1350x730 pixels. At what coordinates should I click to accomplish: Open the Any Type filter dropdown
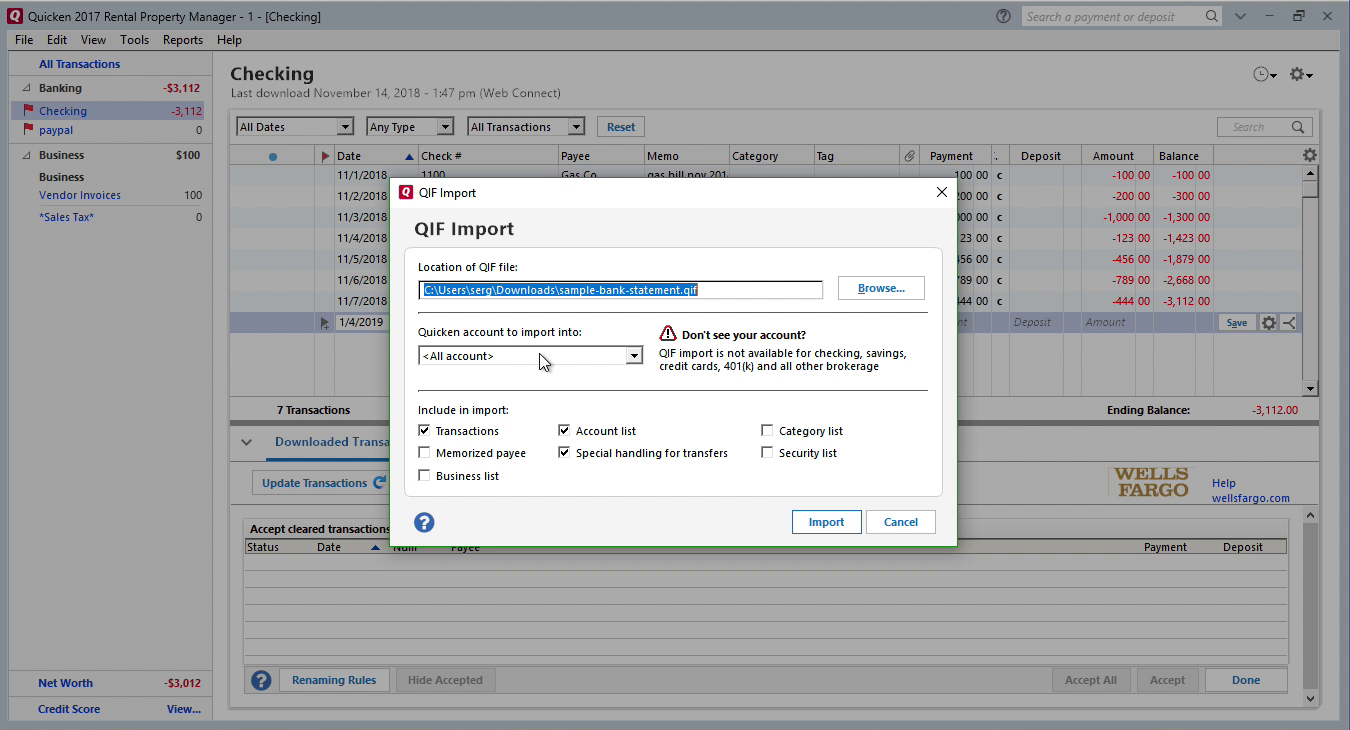tap(410, 127)
